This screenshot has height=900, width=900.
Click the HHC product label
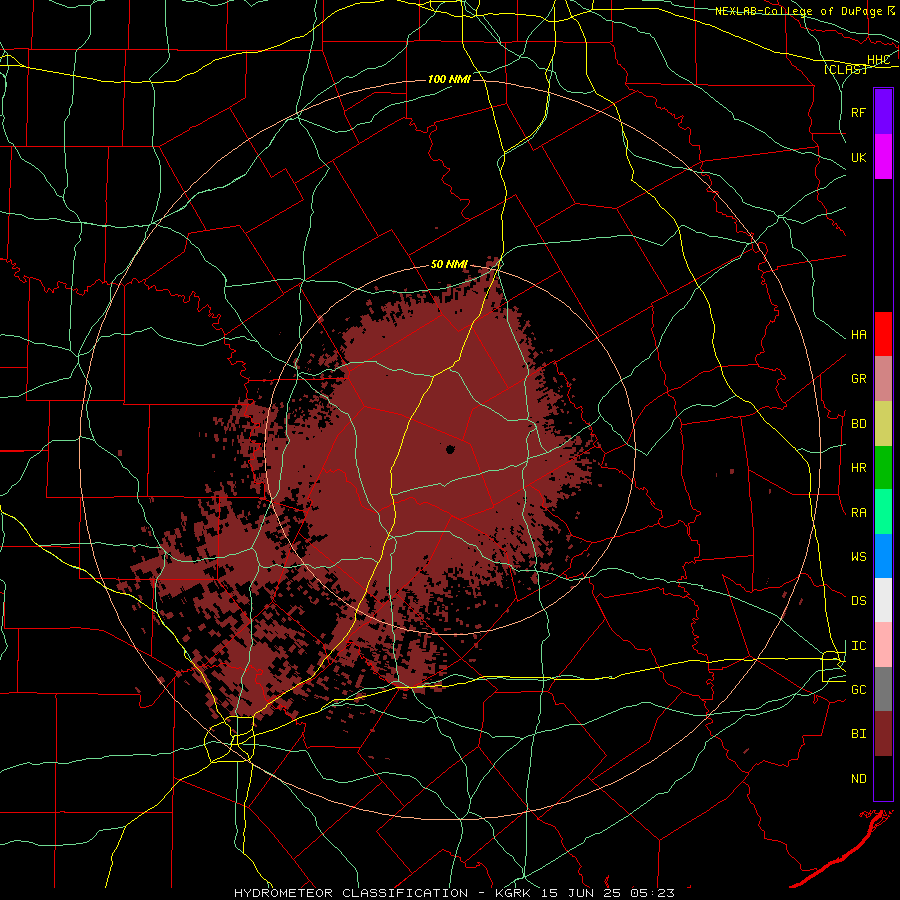click(x=878, y=60)
